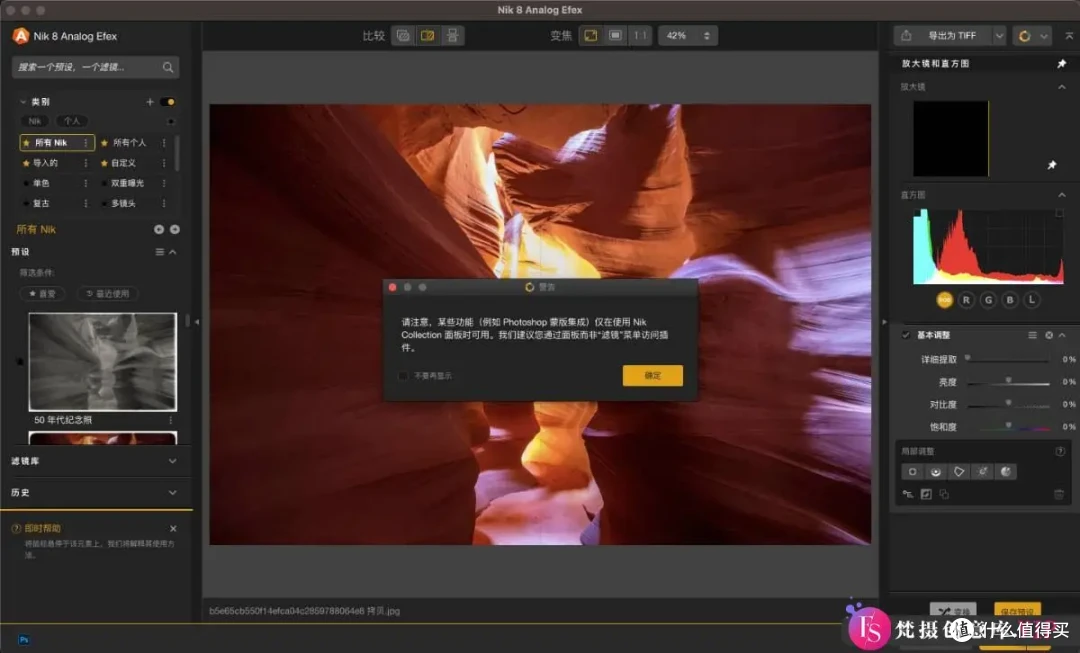Viewport: 1080px width, 653px height.
Task: Select the control line local adjustment tool
Action: (935, 472)
